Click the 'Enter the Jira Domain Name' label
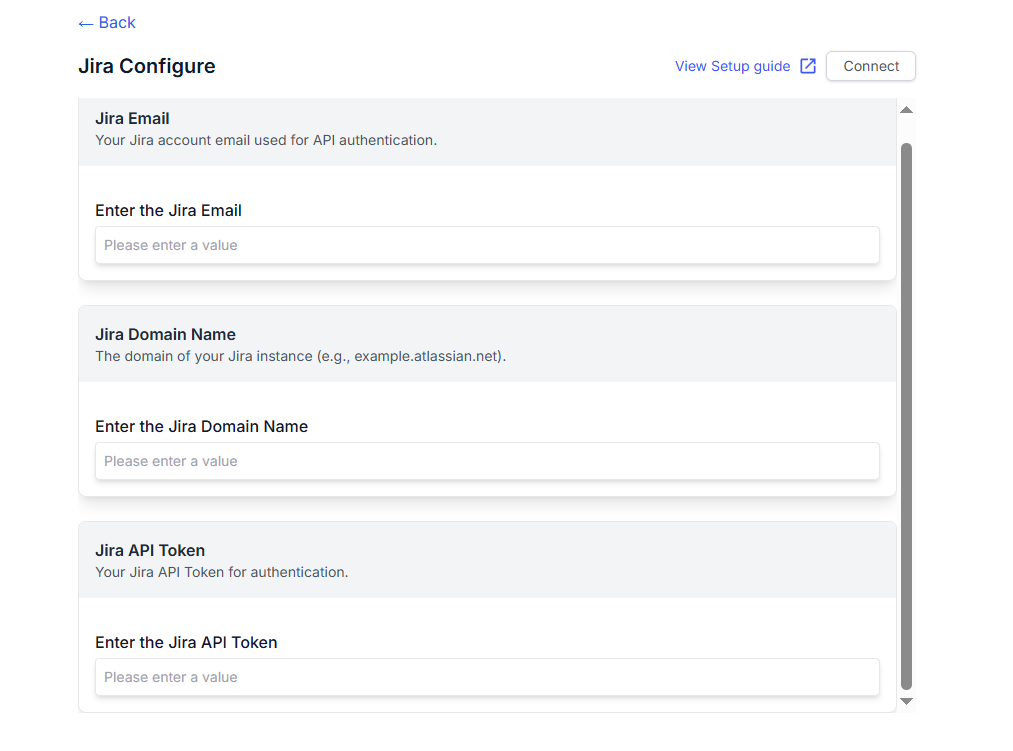The image size is (1013, 751). tap(202, 427)
